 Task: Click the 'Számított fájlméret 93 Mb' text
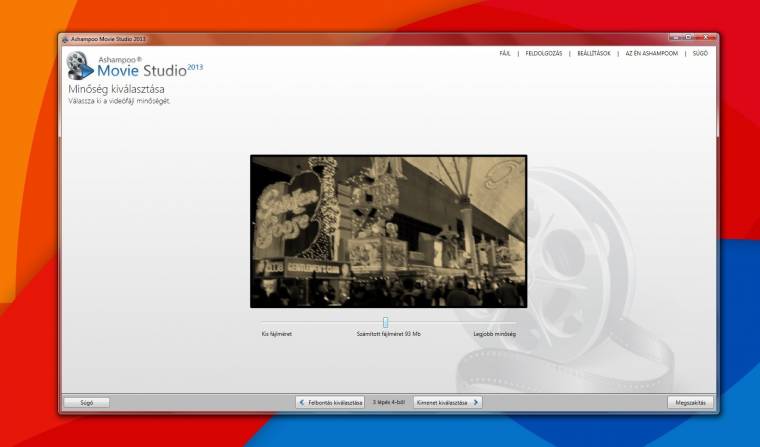point(388,334)
